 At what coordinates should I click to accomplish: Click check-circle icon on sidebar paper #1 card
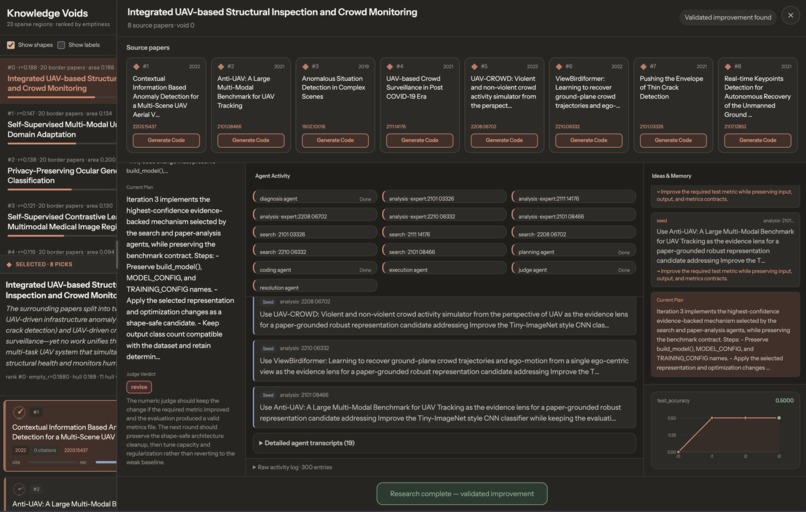(x=19, y=412)
